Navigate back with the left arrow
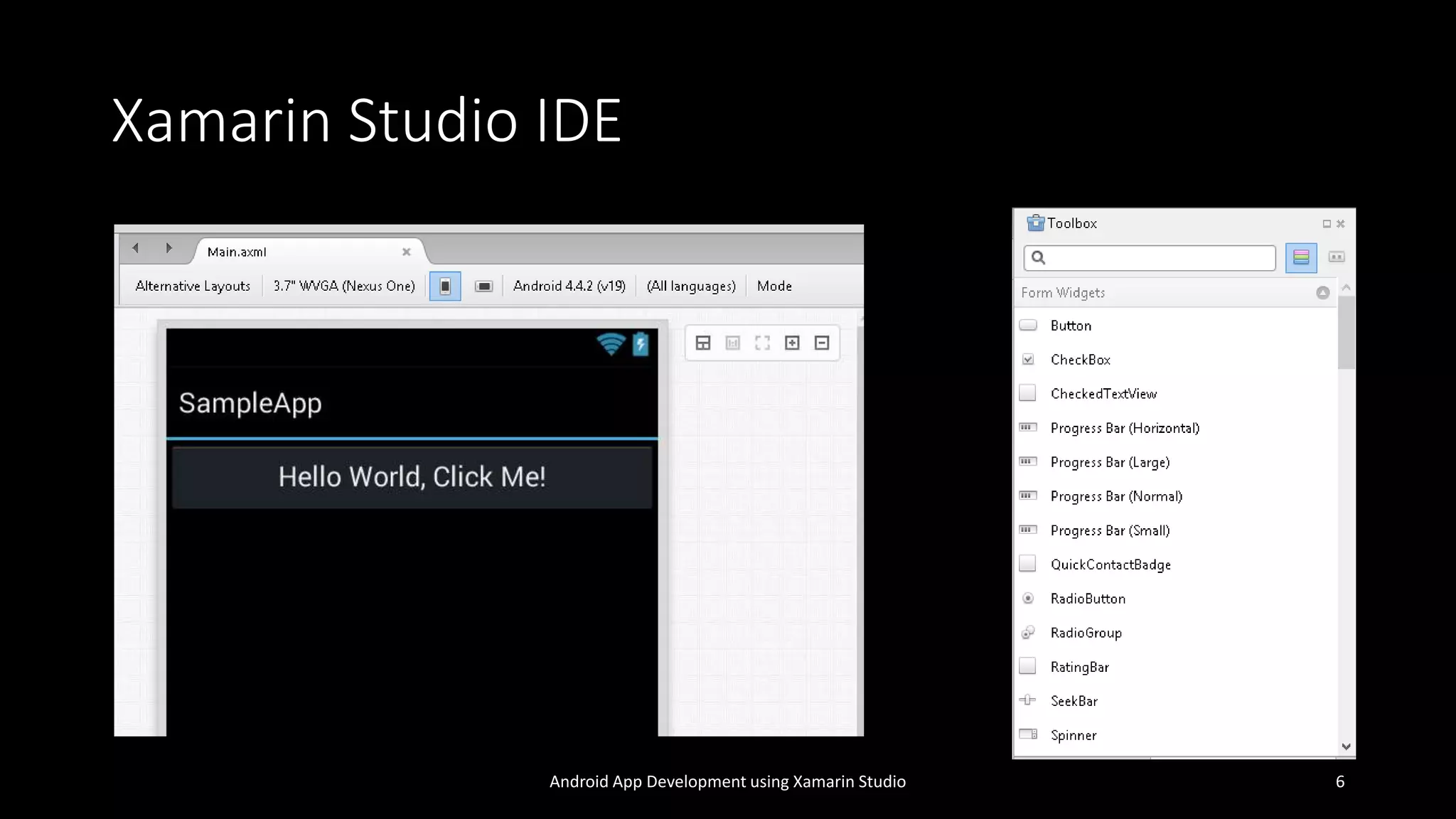 click(135, 248)
